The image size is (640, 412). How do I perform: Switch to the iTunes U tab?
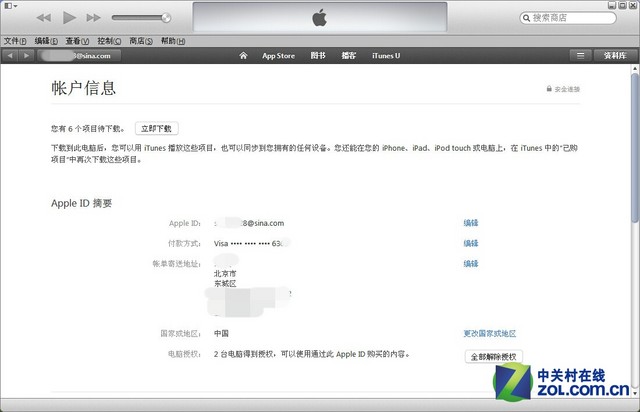(x=386, y=56)
